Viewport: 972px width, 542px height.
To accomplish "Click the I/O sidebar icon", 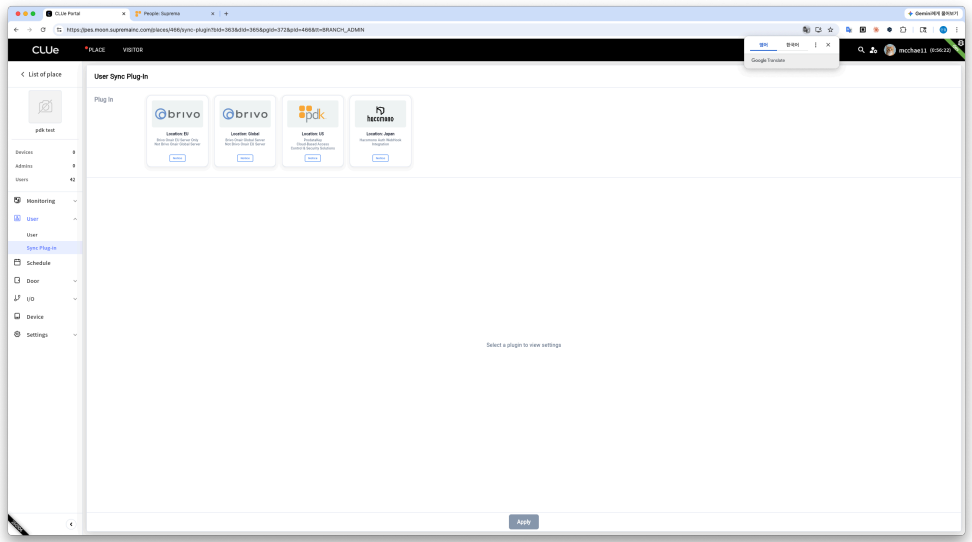I will [17, 298].
